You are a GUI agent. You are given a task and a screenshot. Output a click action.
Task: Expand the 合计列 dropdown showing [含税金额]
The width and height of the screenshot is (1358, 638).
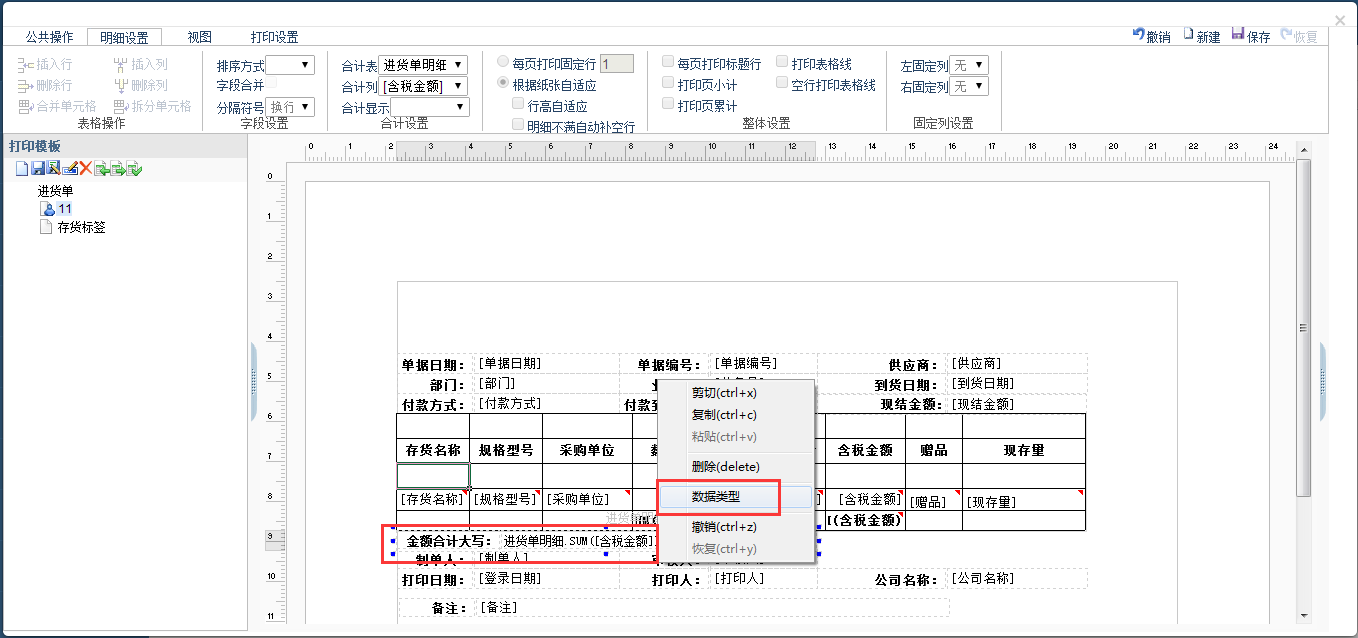click(425, 86)
